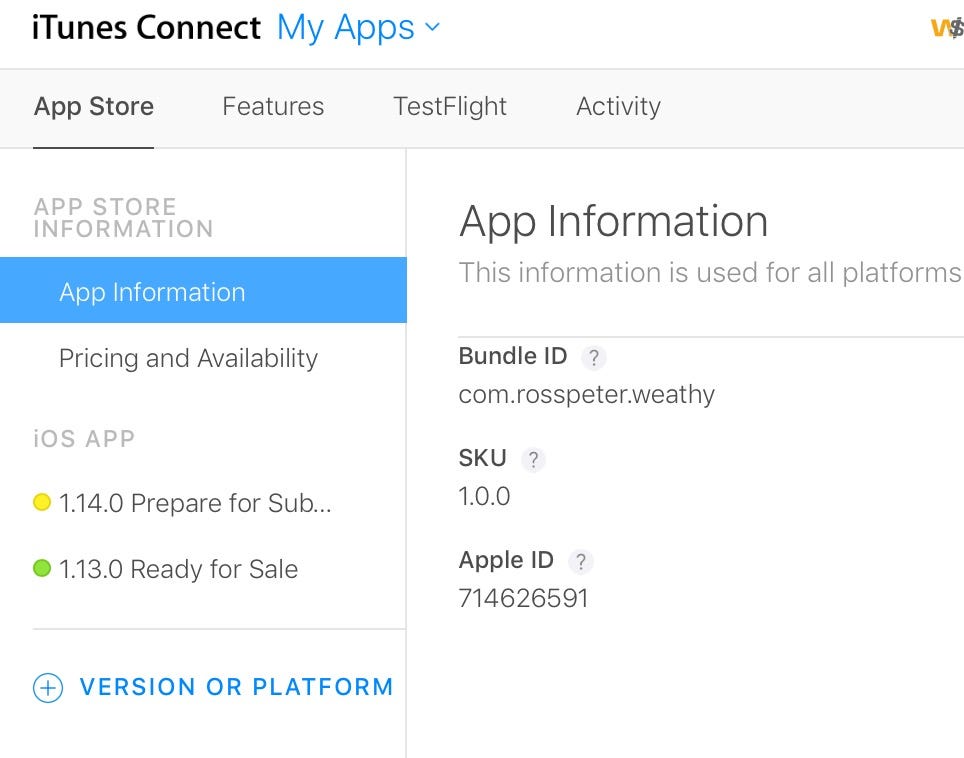
Task: Select App Information in the sidebar
Action: pyautogui.click(x=152, y=292)
